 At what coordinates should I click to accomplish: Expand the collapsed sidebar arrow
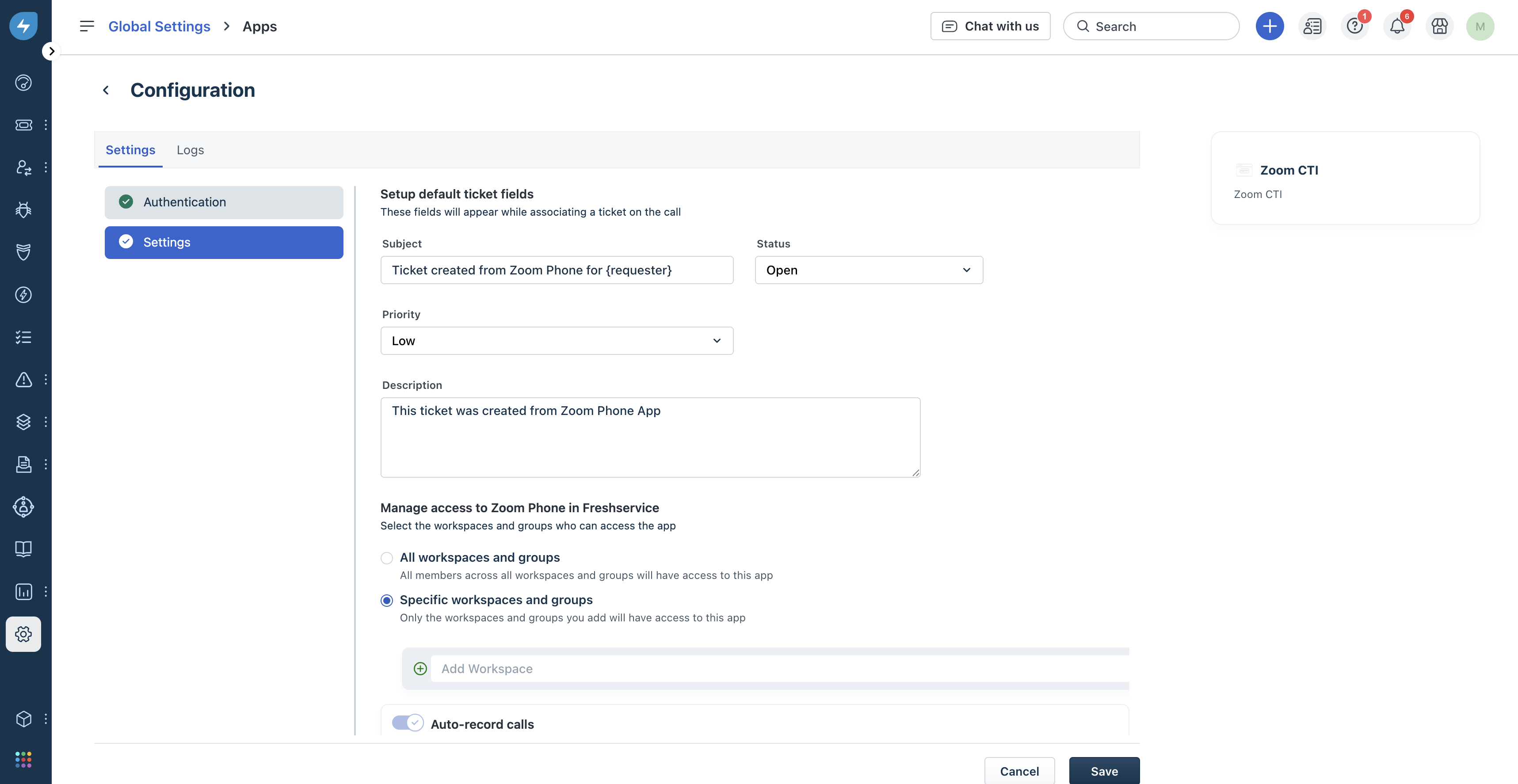pyautogui.click(x=51, y=51)
